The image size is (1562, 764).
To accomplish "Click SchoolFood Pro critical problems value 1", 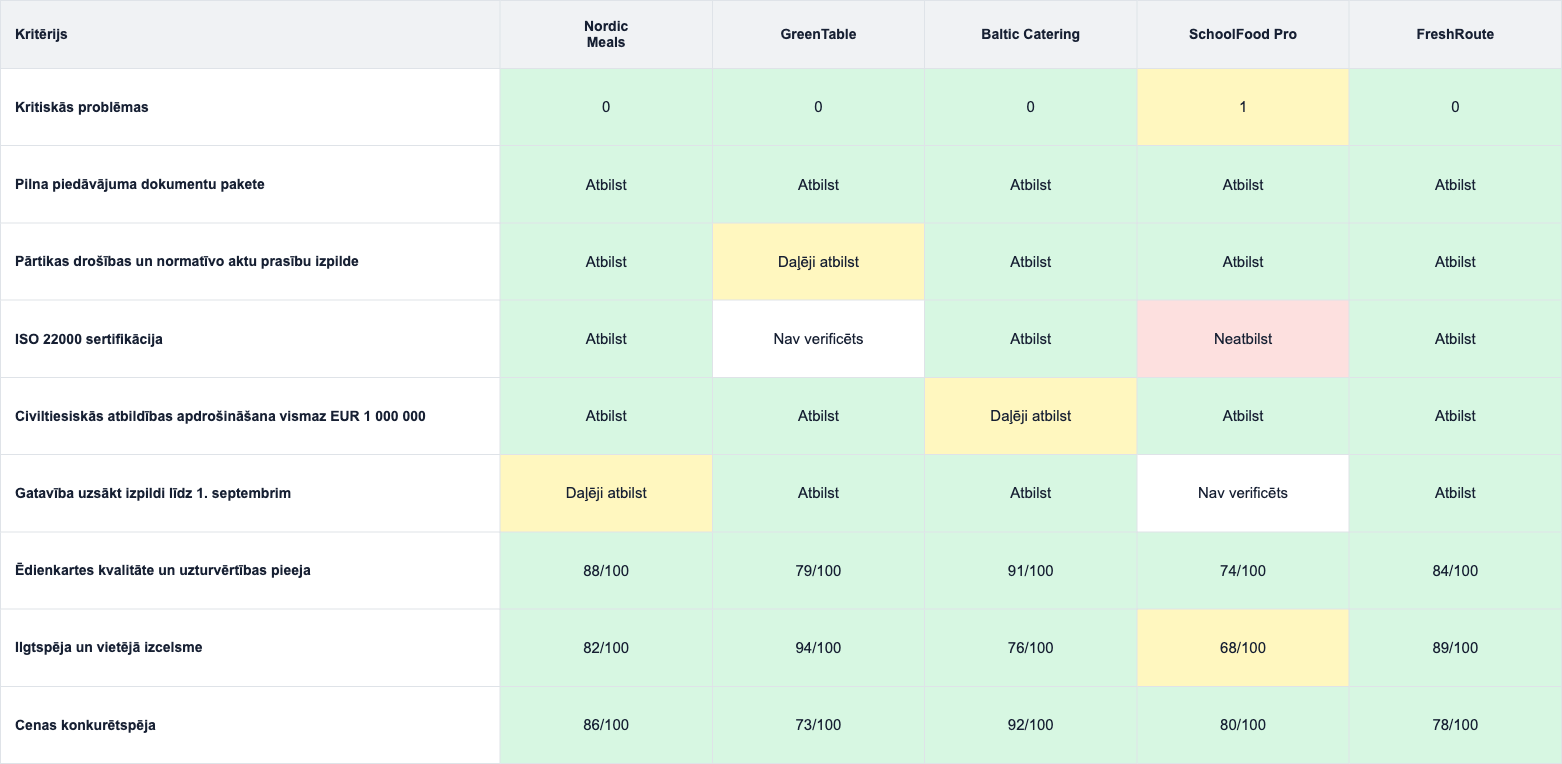I will [x=1243, y=107].
